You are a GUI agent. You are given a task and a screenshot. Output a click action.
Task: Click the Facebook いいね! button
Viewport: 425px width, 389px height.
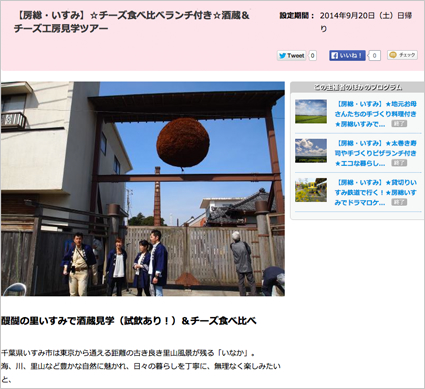pyautogui.click(x=347, y=56)
